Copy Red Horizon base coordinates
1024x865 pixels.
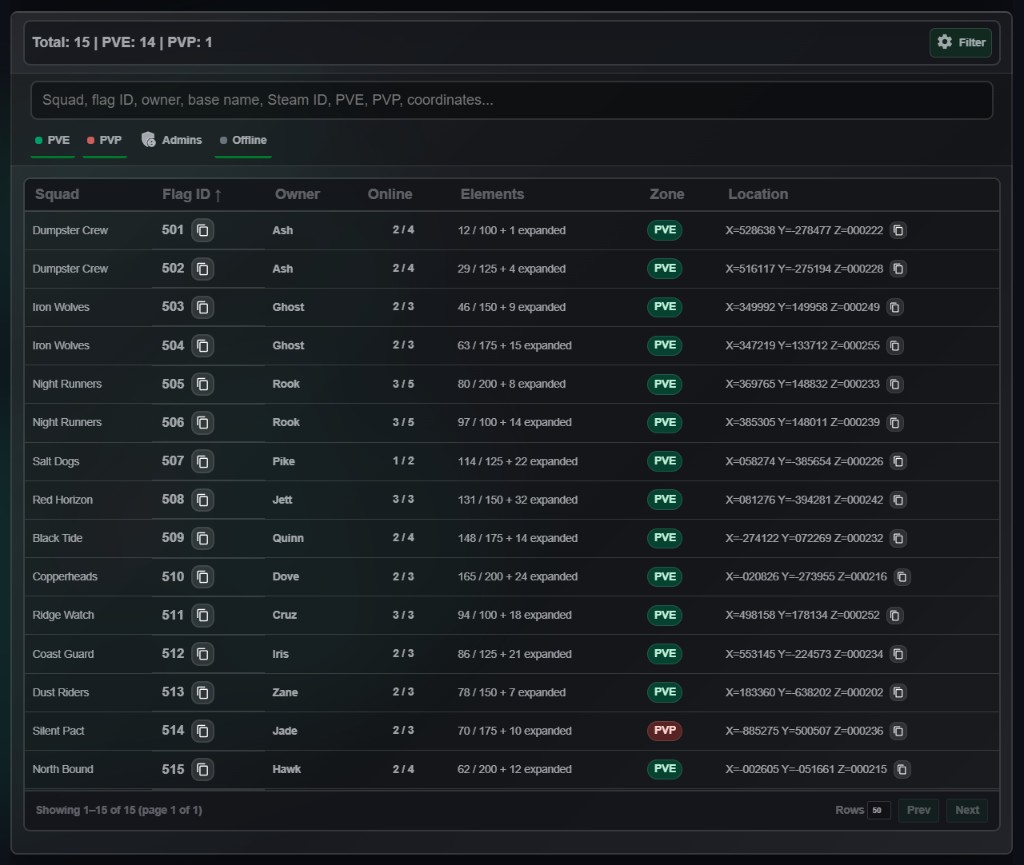[x=899, y=499]
